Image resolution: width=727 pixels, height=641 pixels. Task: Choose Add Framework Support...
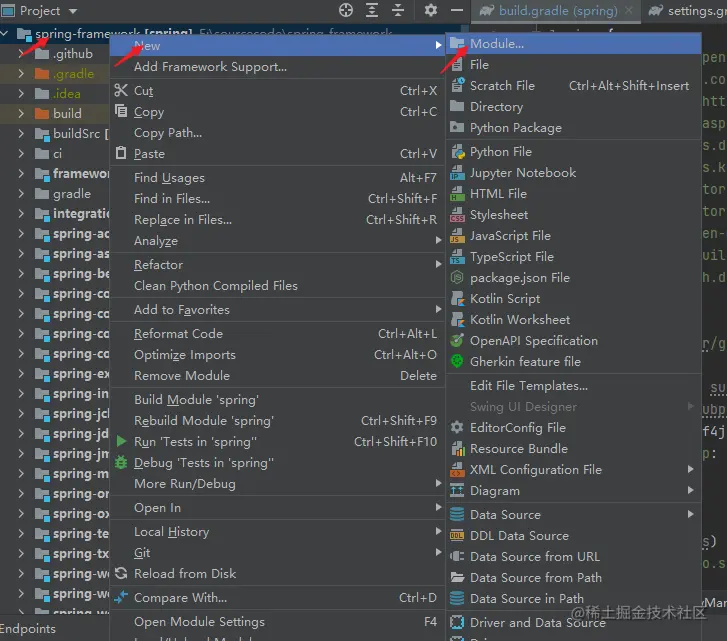[x=277, y=67]
